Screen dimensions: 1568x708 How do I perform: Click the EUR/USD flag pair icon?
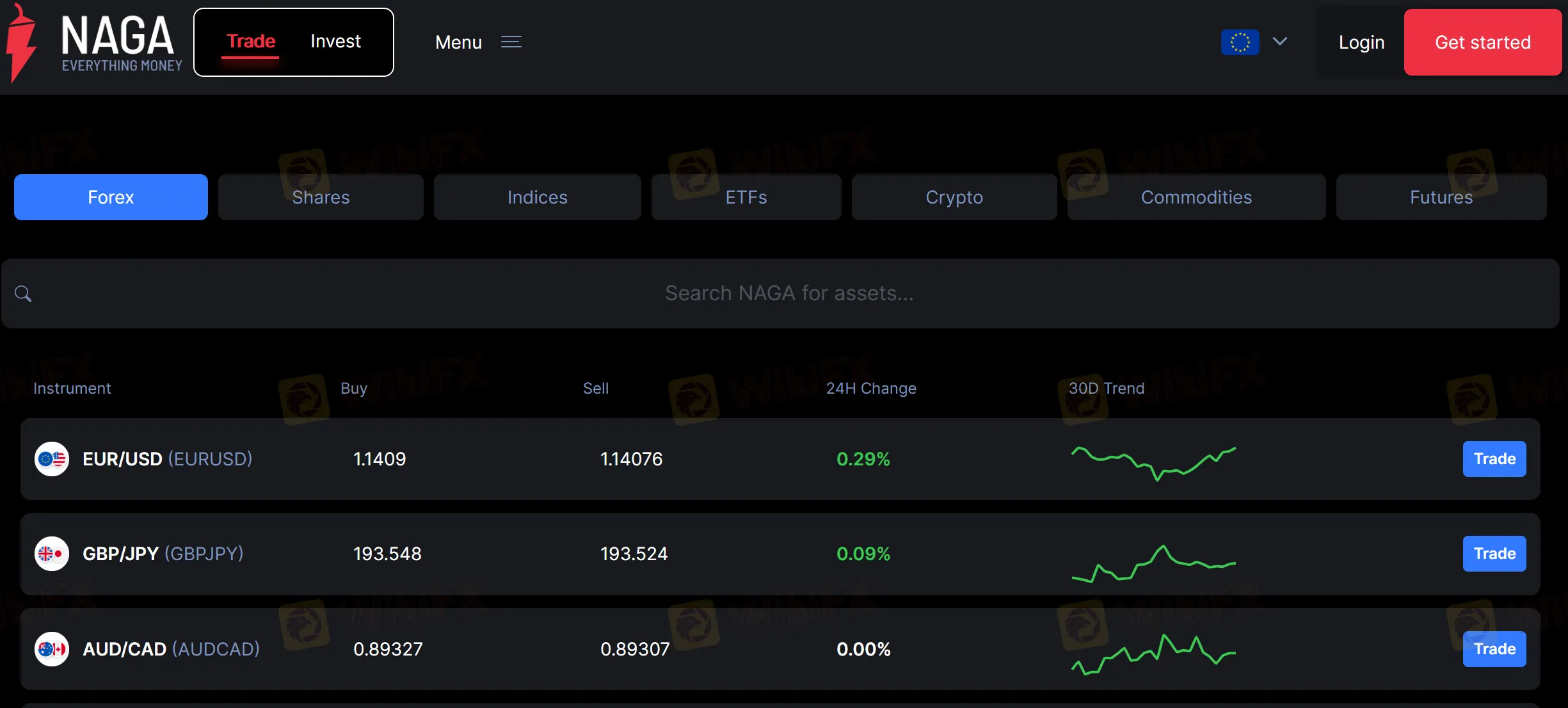click(52, 459)
